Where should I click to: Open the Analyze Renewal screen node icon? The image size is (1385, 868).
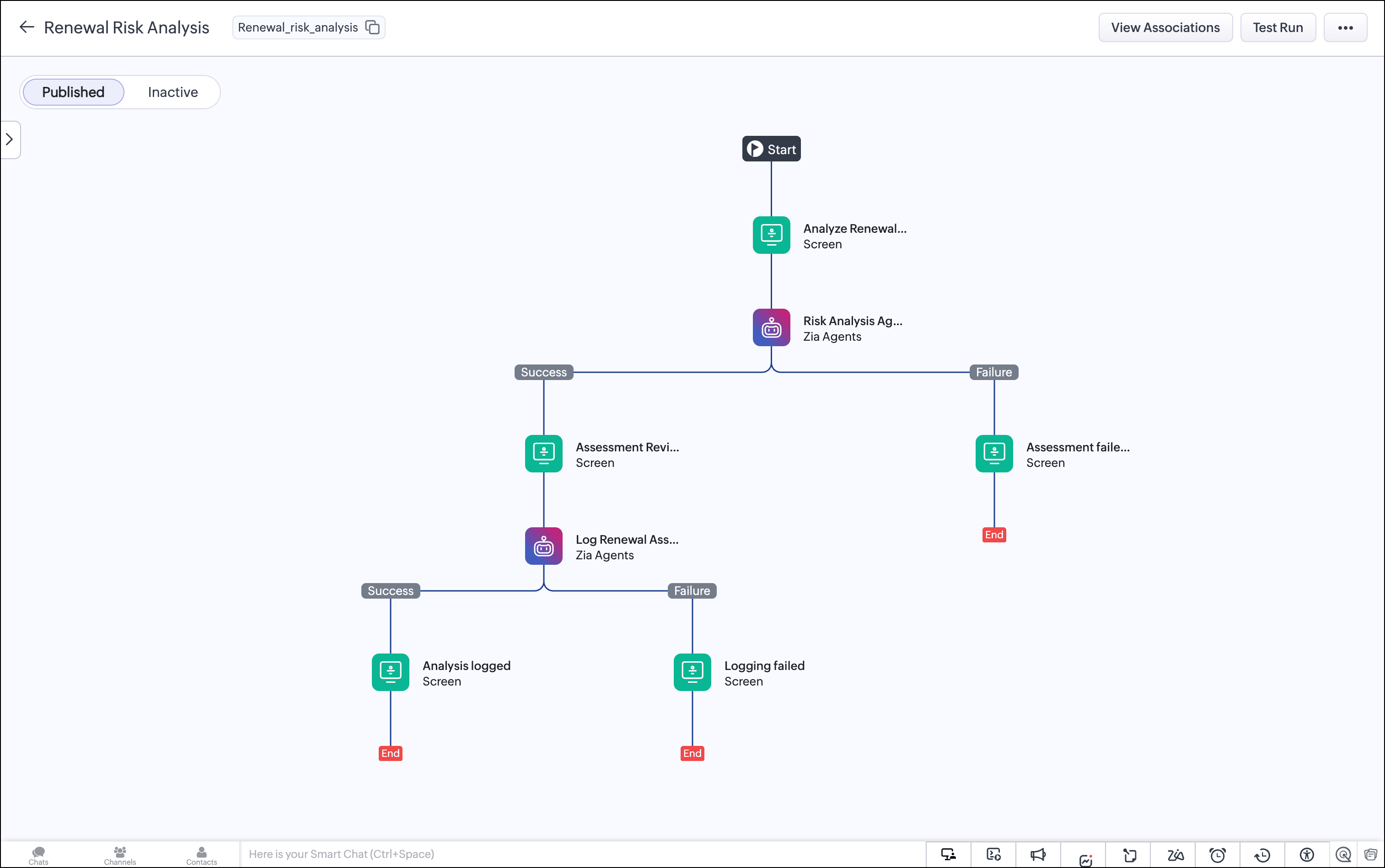click(771, 235)
